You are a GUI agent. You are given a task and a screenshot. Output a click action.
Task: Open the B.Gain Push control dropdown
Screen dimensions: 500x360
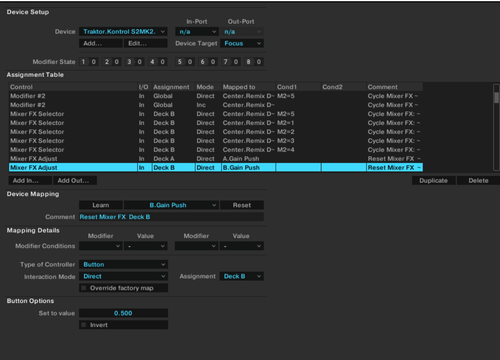click(x=171, y=205)
